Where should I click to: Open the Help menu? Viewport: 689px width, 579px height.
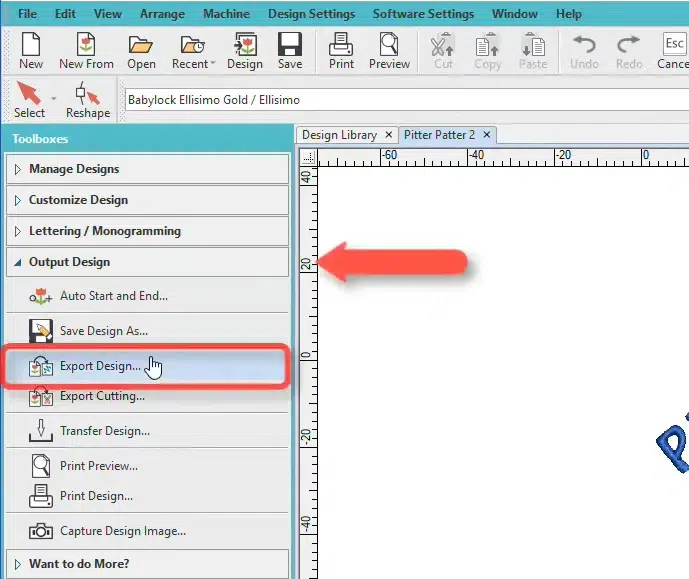pos(569,14)
